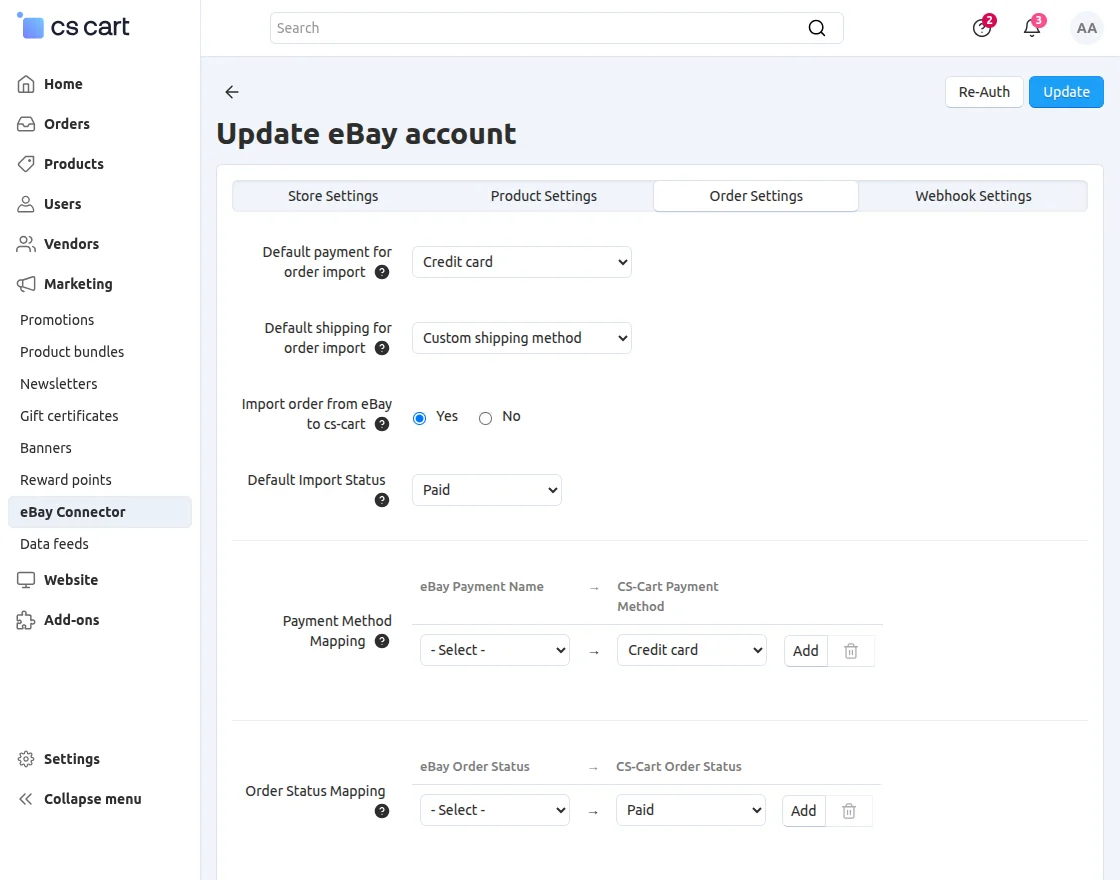This screenshot has height=880, width=1120.
Task: Open Default payment dropdown showing Credit card
Action: coord(521,262)
